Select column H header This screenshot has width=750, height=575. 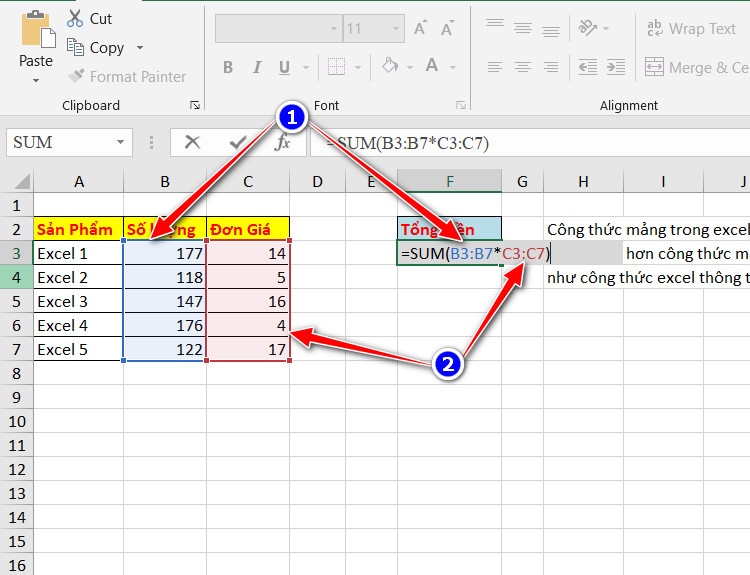point(583,182)
